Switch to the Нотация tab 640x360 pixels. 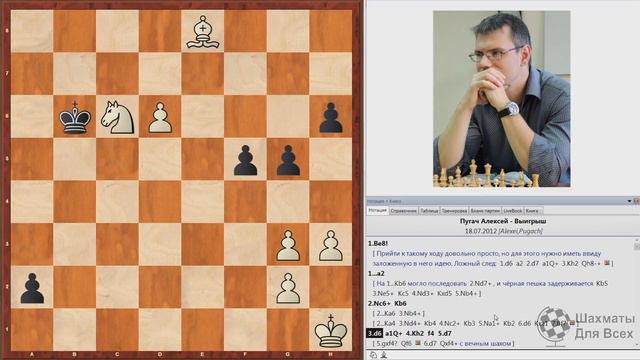tap(378, 211)
